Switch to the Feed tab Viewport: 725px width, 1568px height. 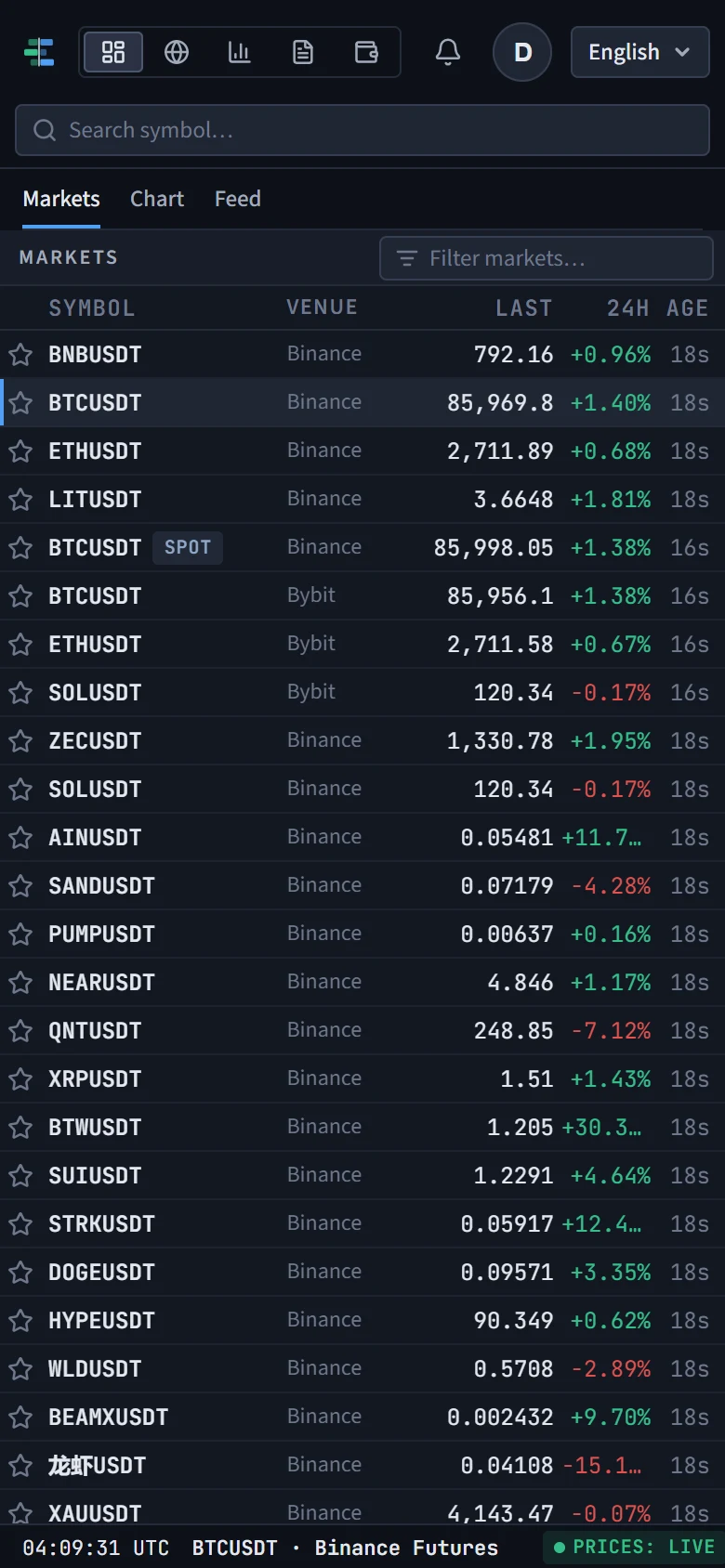[238, 199]
